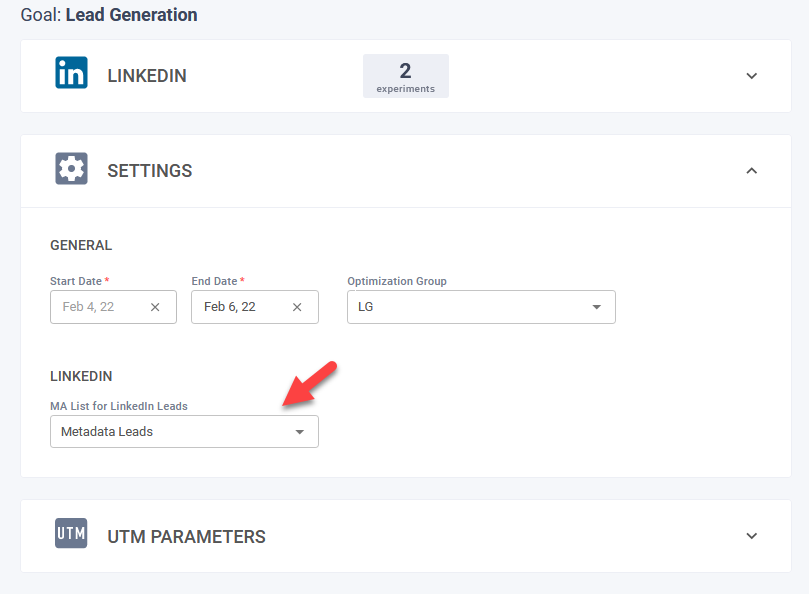Screen dimensions: 809x594
Task: Click the Lead Generation goal text
Action: tap(131, 15)
